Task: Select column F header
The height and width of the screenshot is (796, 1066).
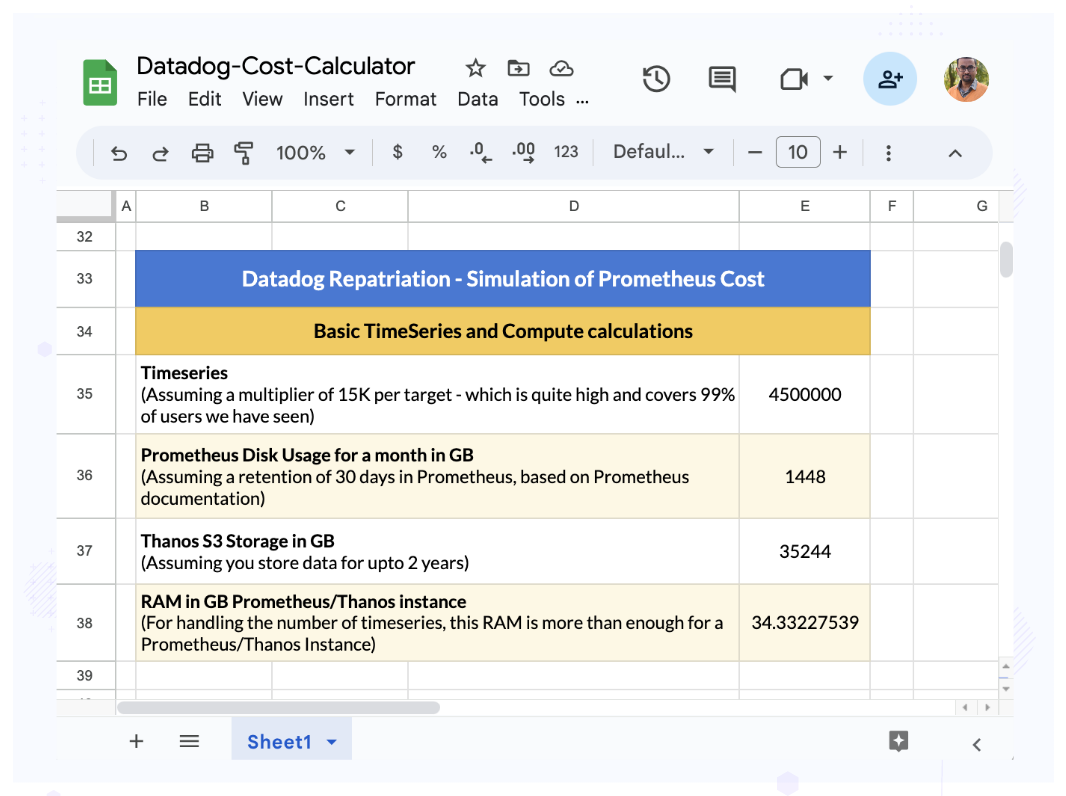Action: (892, 206)
